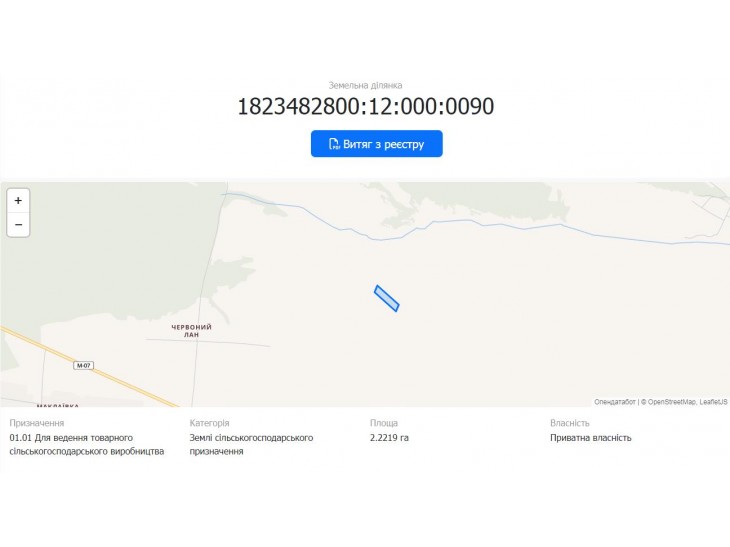730x547 pixels.
Task: Select the blue land parcel polygon
Action: coord(386,298)
